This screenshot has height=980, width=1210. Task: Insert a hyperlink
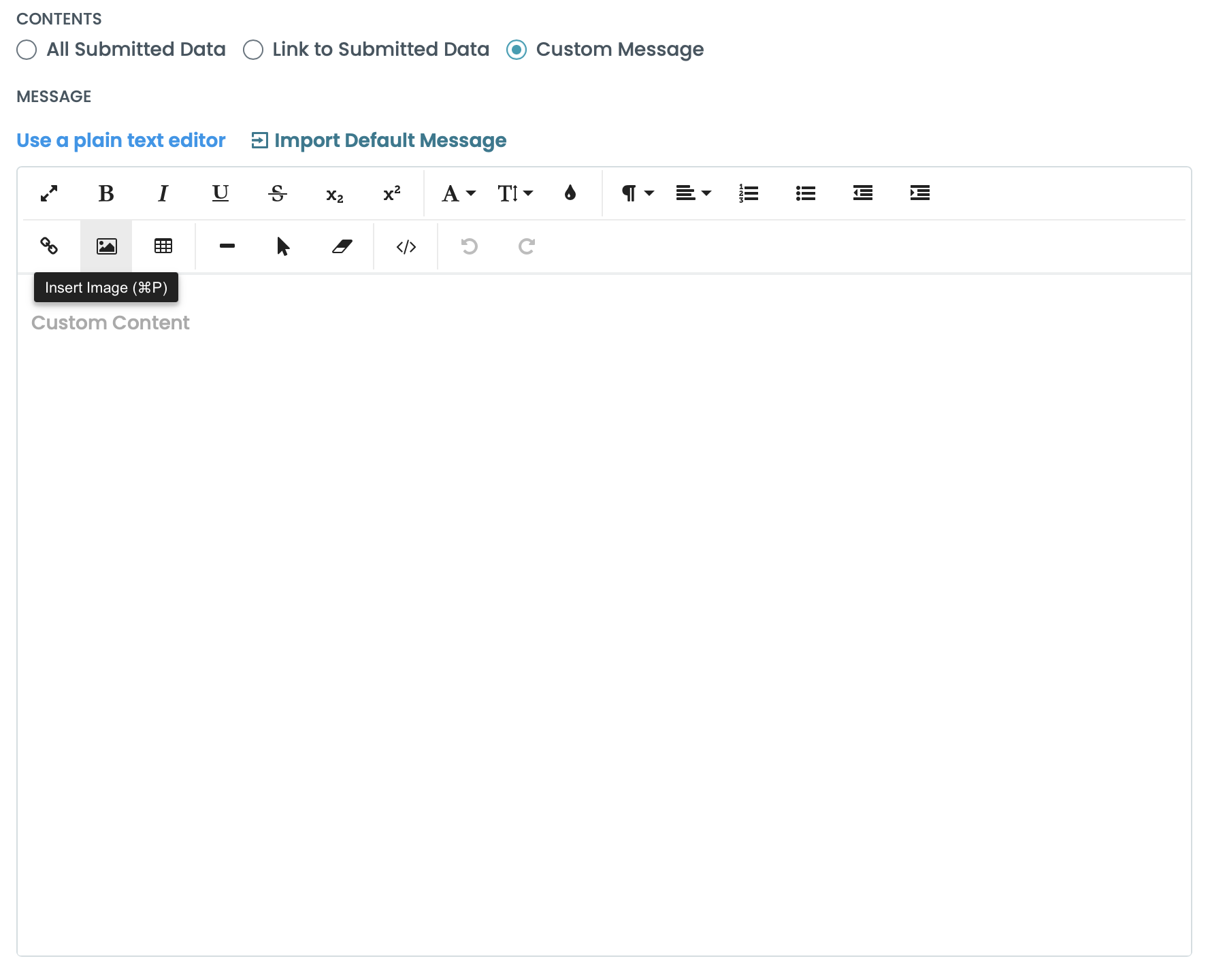pos(48,246)
